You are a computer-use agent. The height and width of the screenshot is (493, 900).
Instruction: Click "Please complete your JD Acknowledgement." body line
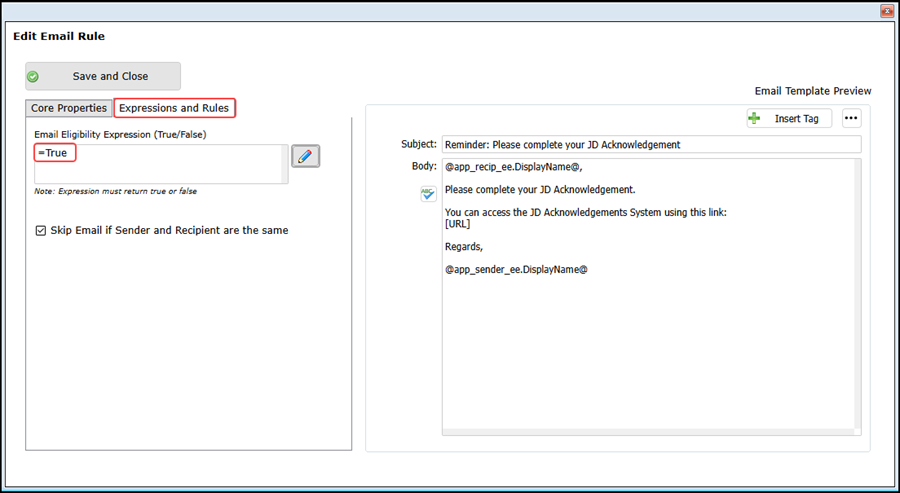coord(540,190)
